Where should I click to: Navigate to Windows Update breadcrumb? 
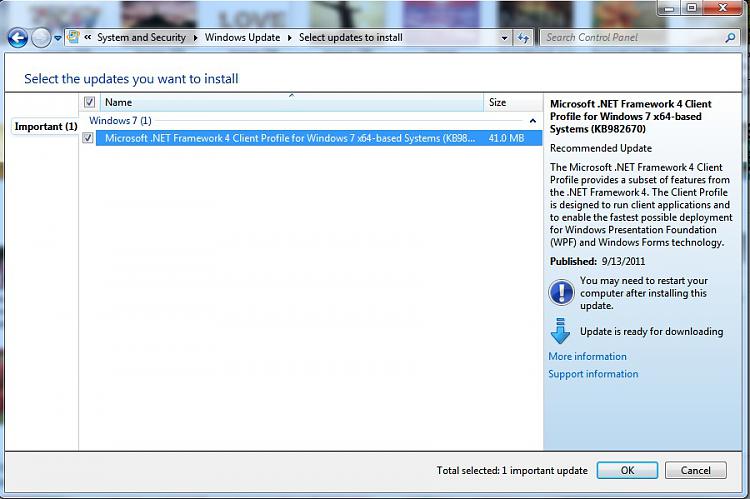[x=243, y=37]
